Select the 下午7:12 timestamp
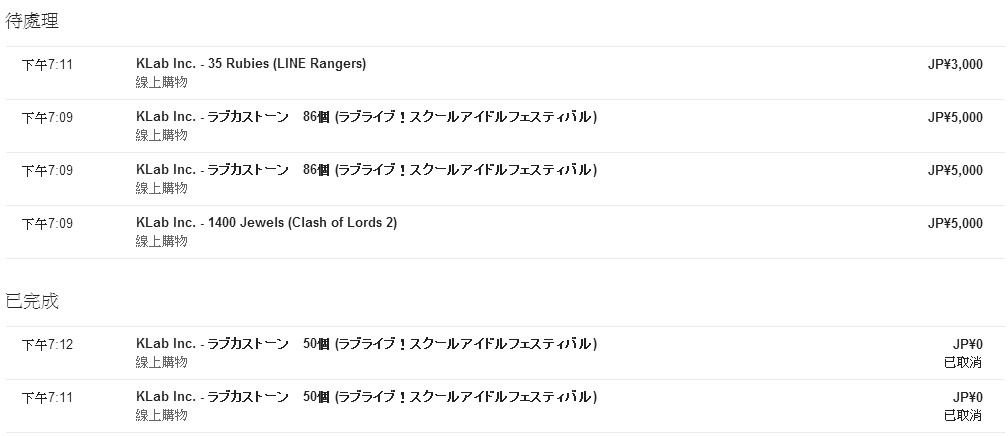 coord(47,345)
